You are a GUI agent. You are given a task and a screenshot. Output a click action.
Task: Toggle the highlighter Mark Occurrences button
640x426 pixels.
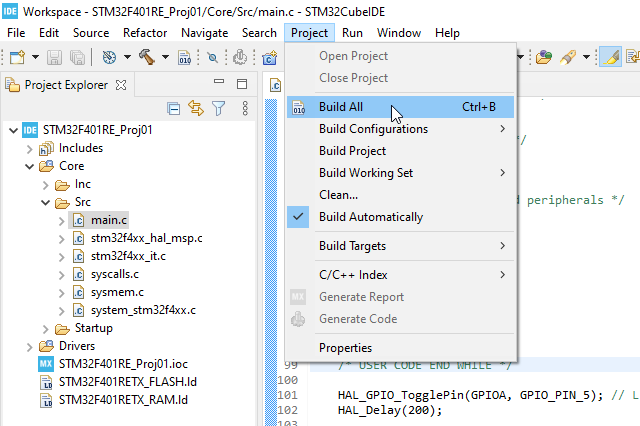tap(609, 57)
